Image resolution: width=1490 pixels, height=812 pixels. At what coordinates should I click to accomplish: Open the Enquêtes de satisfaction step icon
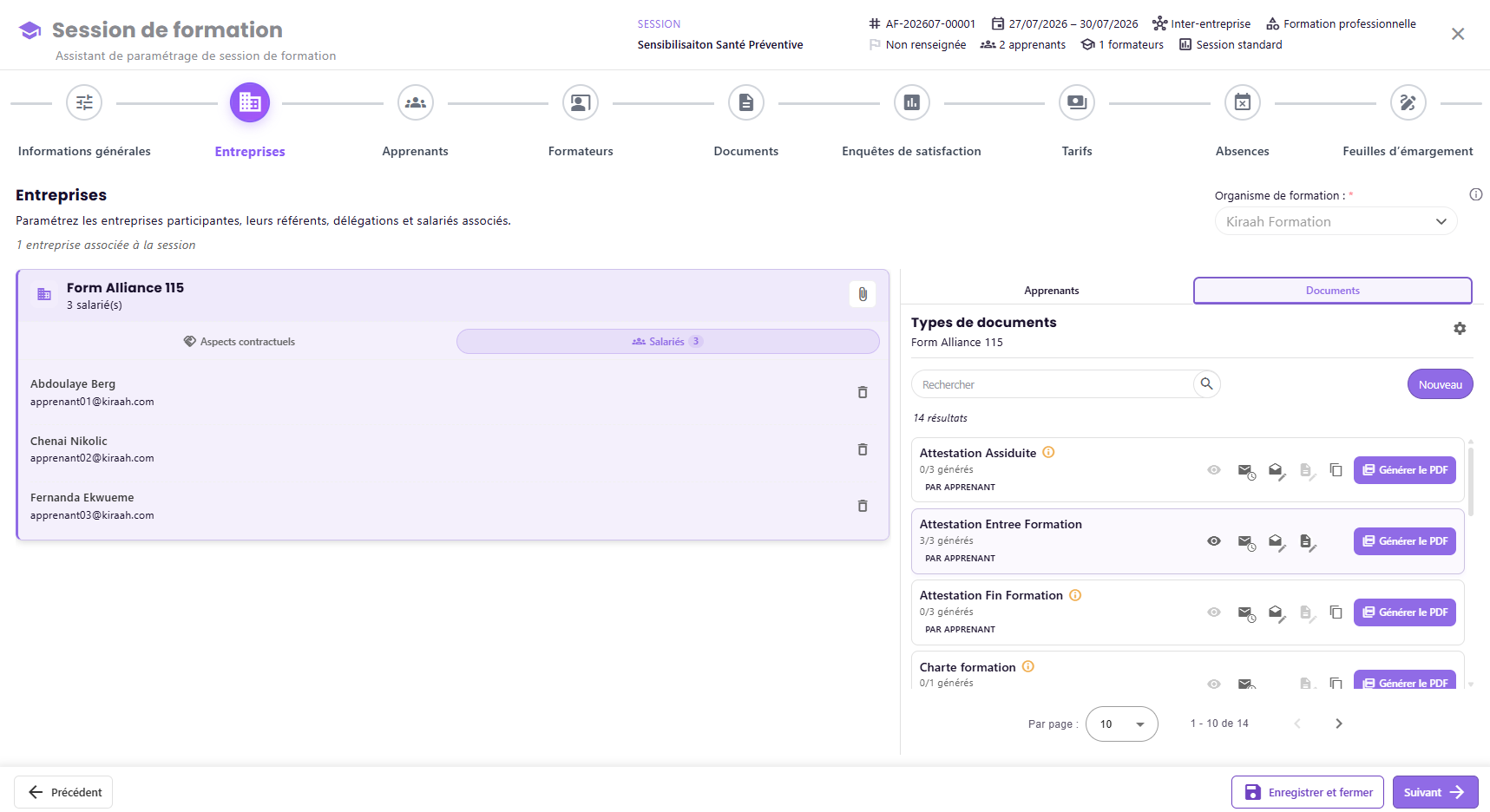click(x=912, y=102)
